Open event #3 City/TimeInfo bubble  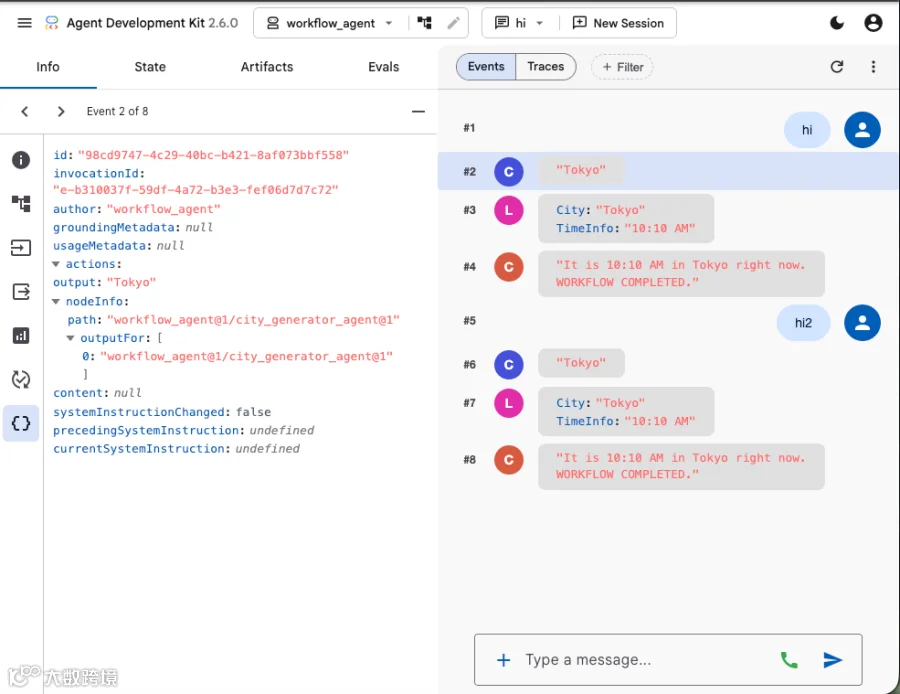(626, 219)
